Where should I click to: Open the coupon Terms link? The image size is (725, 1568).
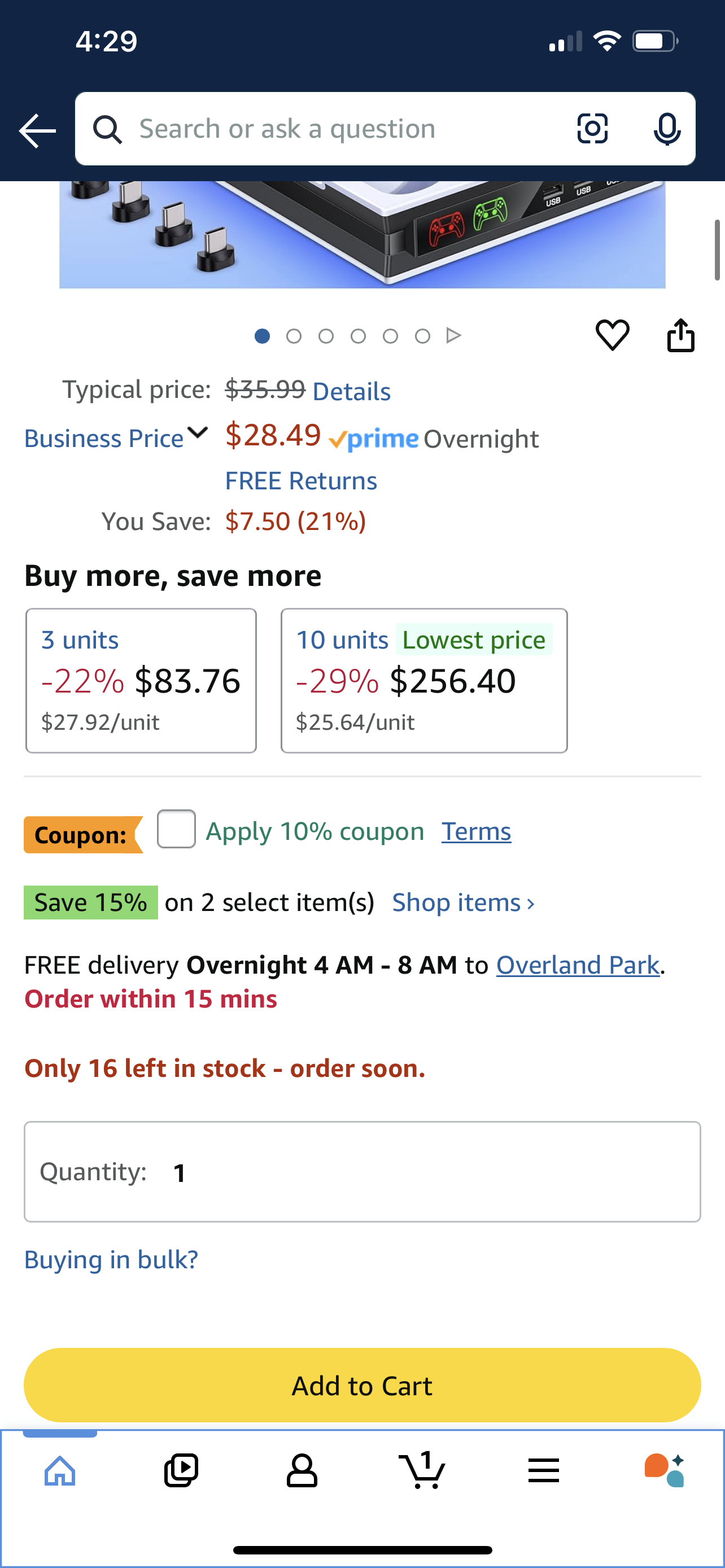coord(476,831)
